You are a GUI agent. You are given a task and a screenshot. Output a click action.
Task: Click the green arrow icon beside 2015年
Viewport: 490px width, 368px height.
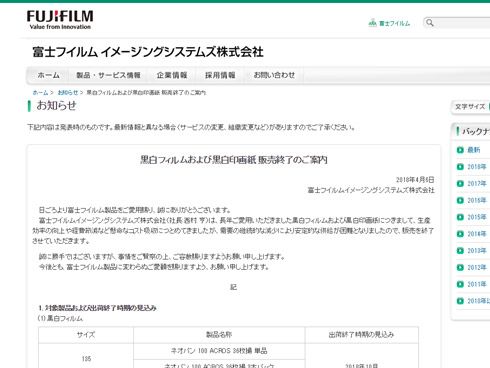click(460, 217)
